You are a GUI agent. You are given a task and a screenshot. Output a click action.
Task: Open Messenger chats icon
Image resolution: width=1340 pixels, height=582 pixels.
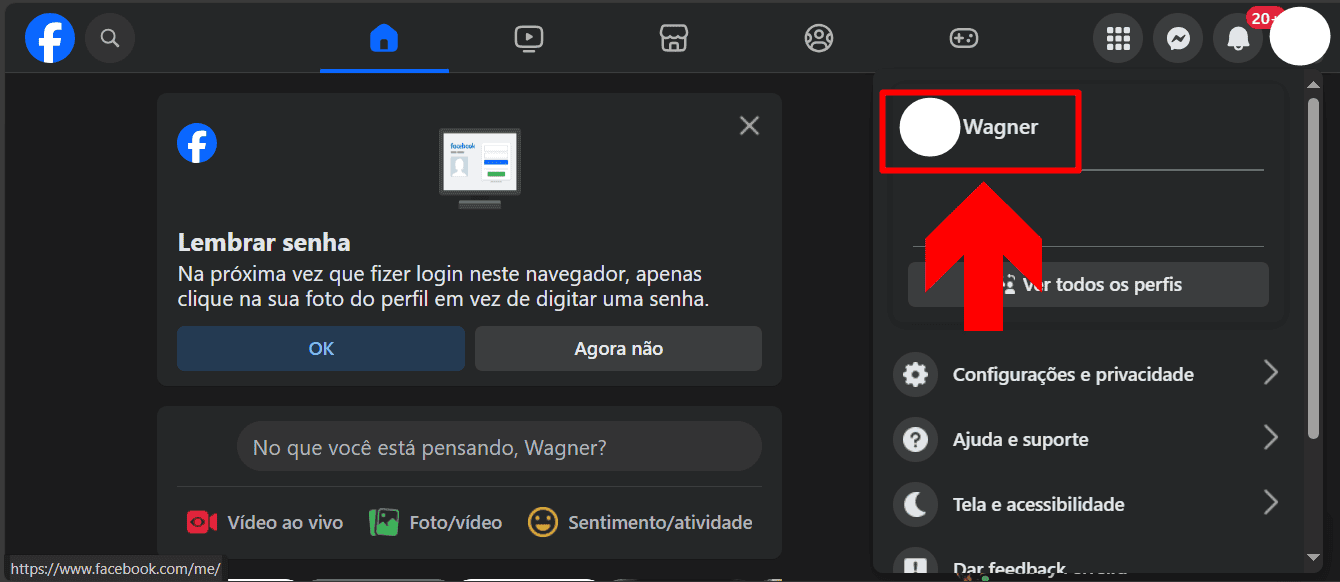tap(1178, 39)
